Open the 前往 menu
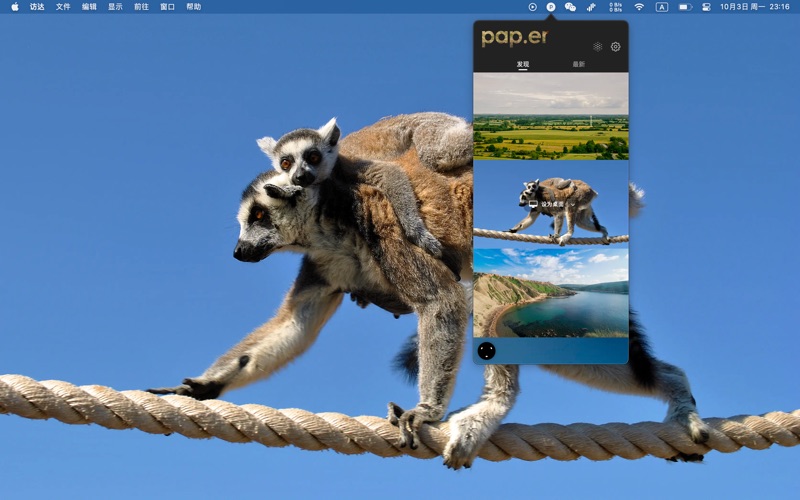 [141, 7]
